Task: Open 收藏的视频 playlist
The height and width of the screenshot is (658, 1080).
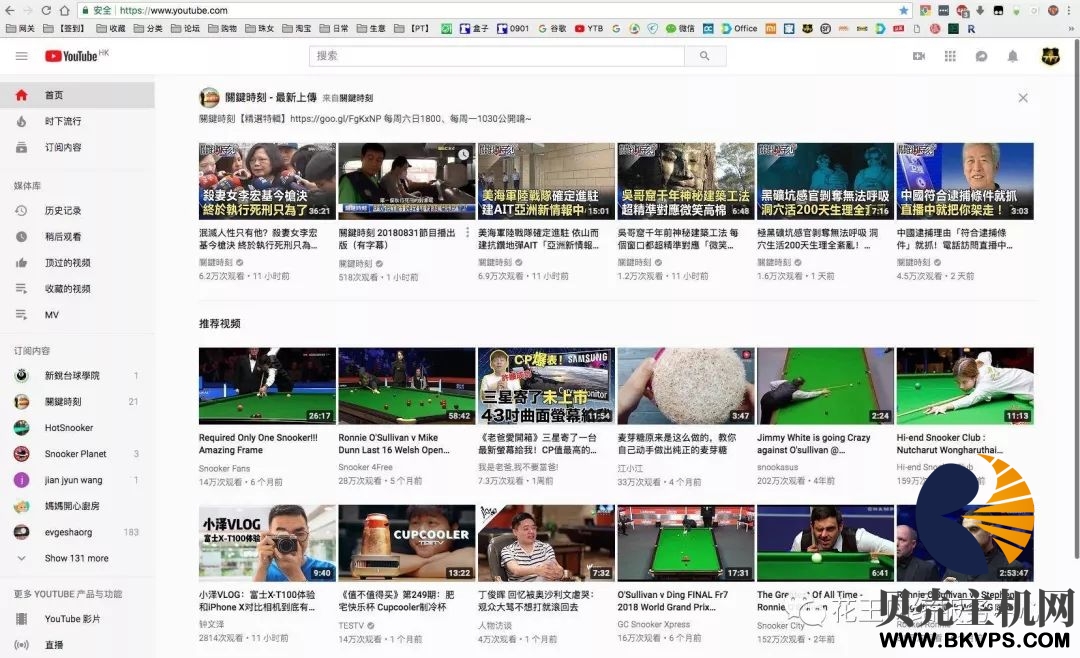Action: coord(77,289)
